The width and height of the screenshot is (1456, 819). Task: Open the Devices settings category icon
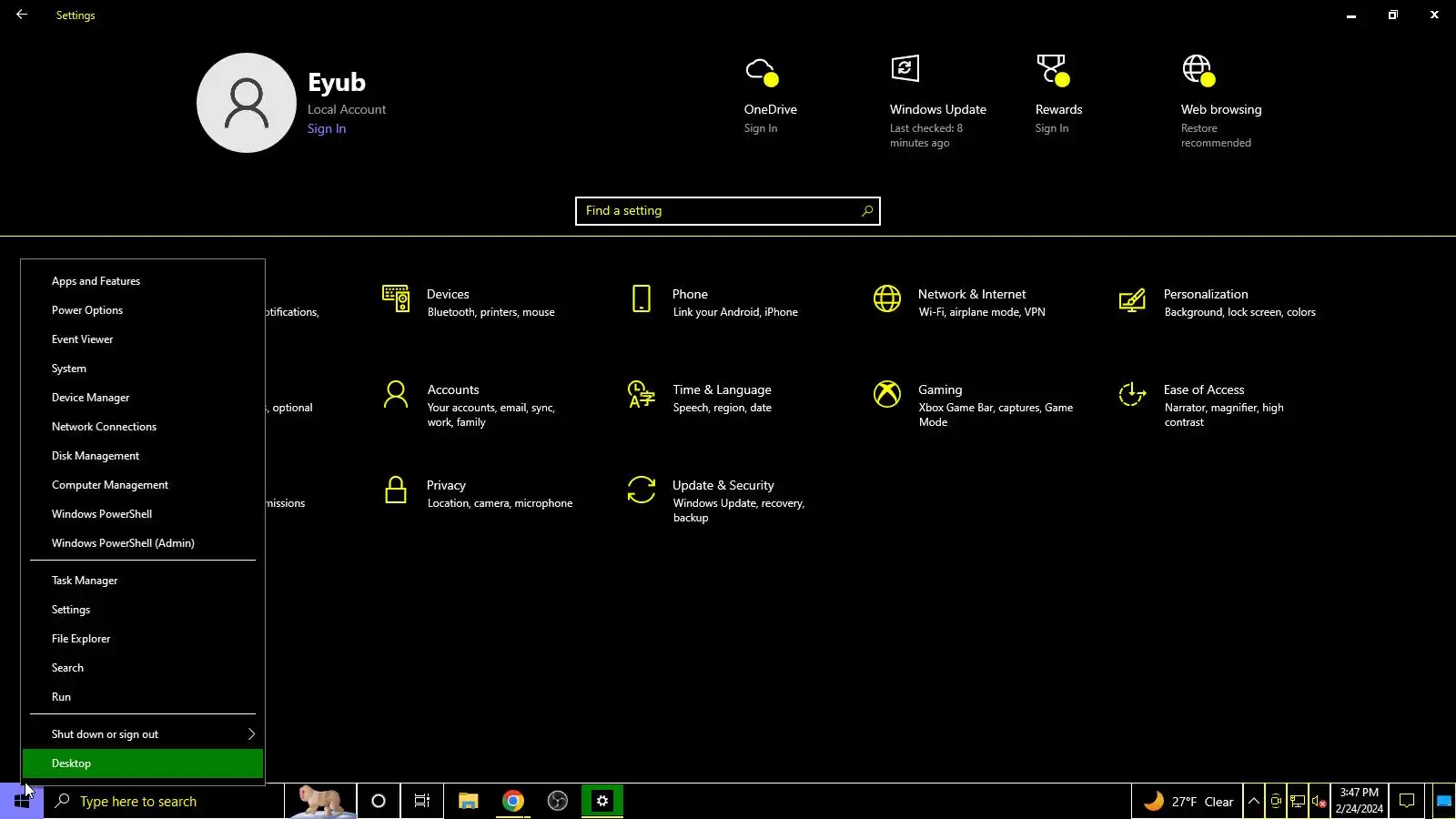click(396, 298)
